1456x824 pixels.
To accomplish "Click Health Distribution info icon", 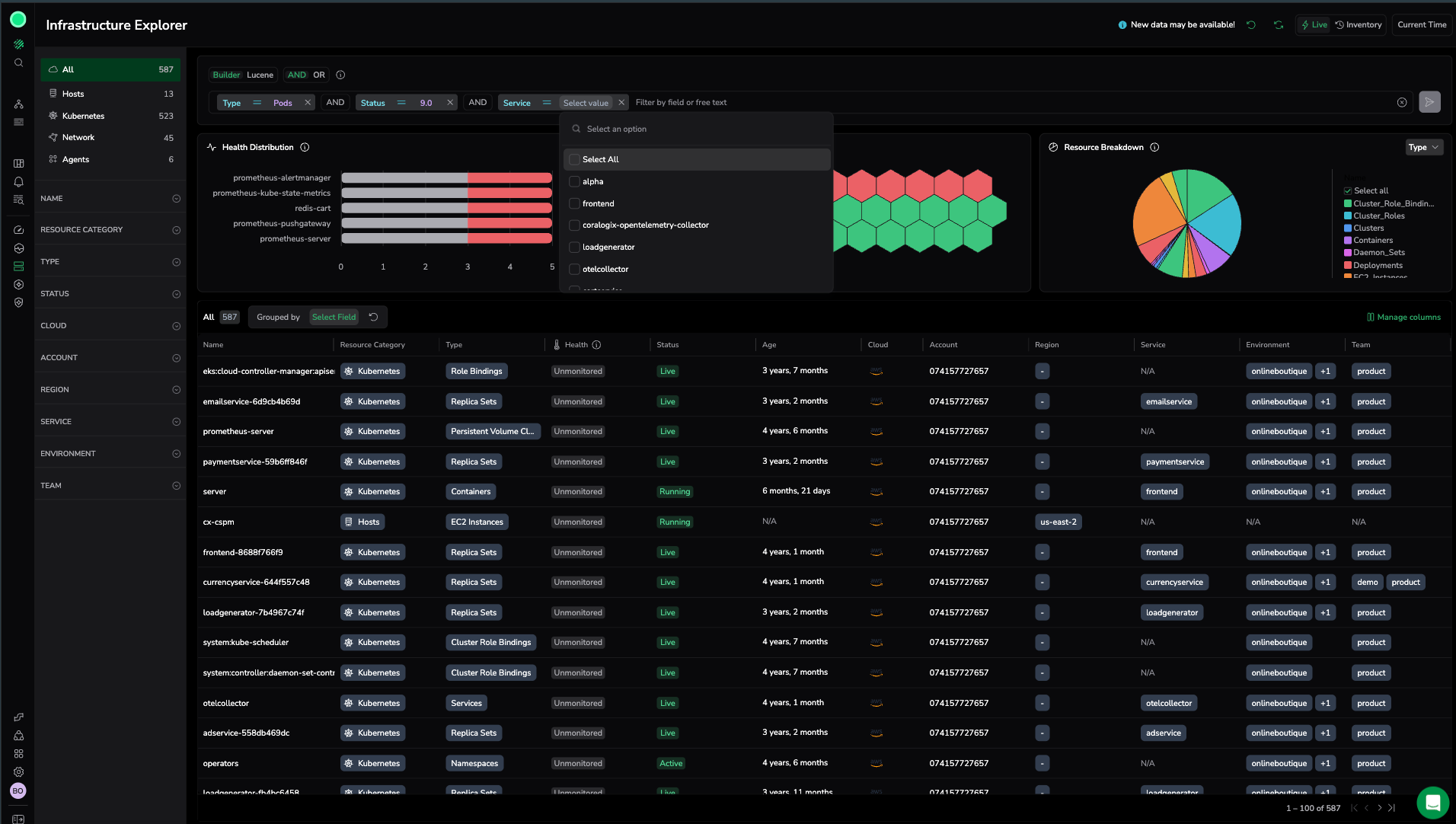I will (x=305, y=148).
